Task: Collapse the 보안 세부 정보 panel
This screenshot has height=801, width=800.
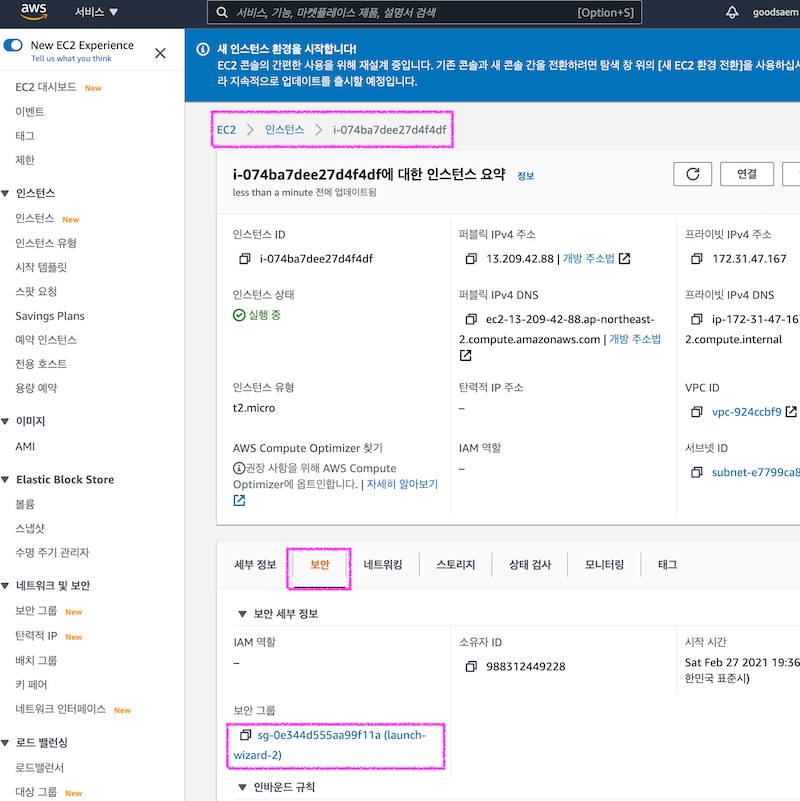Action: pyautogui.click(x=242, y=614)
